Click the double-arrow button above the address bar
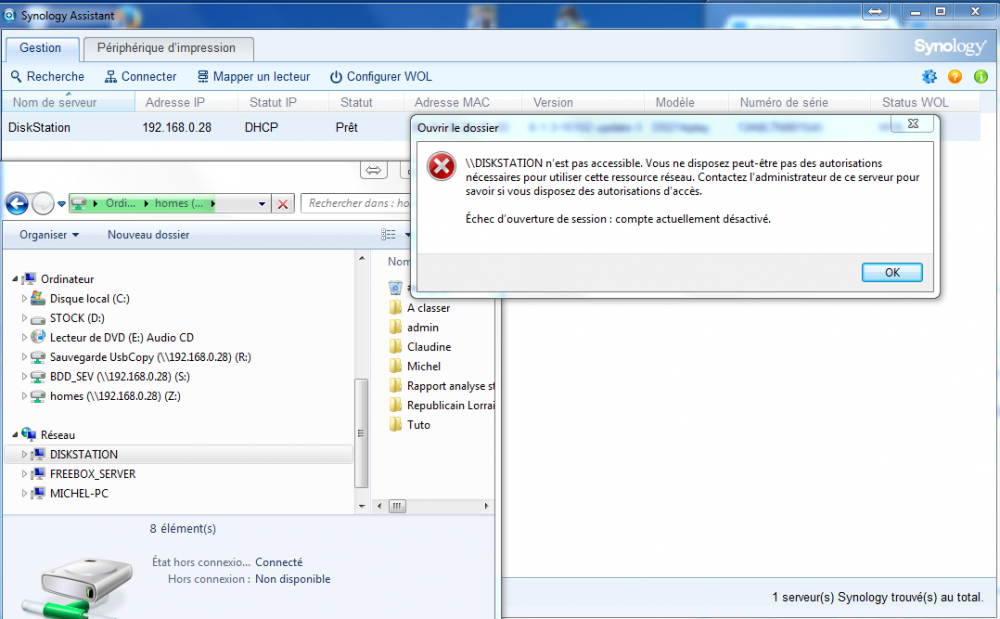The width and height of the screenshot is (1000, 619). point(374,170)
